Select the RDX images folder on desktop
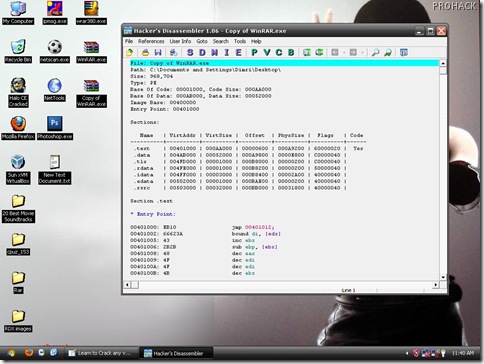 pos(18,321)
